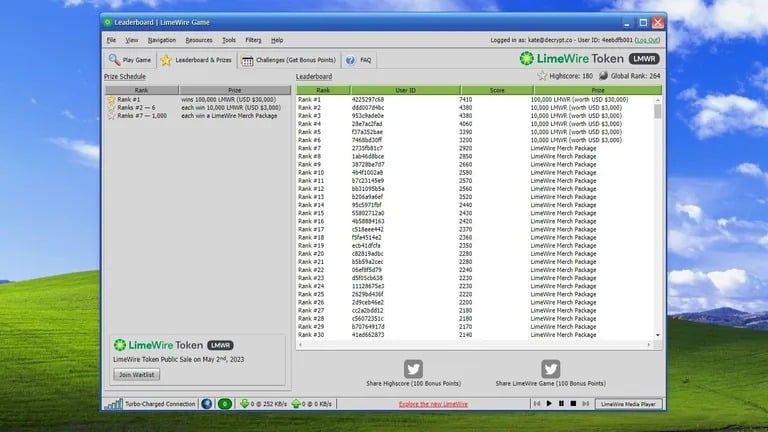
Task: Open the View menu
Action: [x=132, y=40]
